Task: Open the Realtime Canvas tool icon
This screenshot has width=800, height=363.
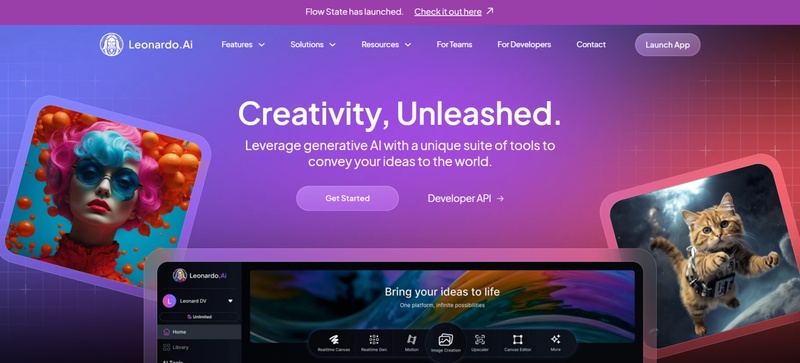Action: tap(334, 340)
